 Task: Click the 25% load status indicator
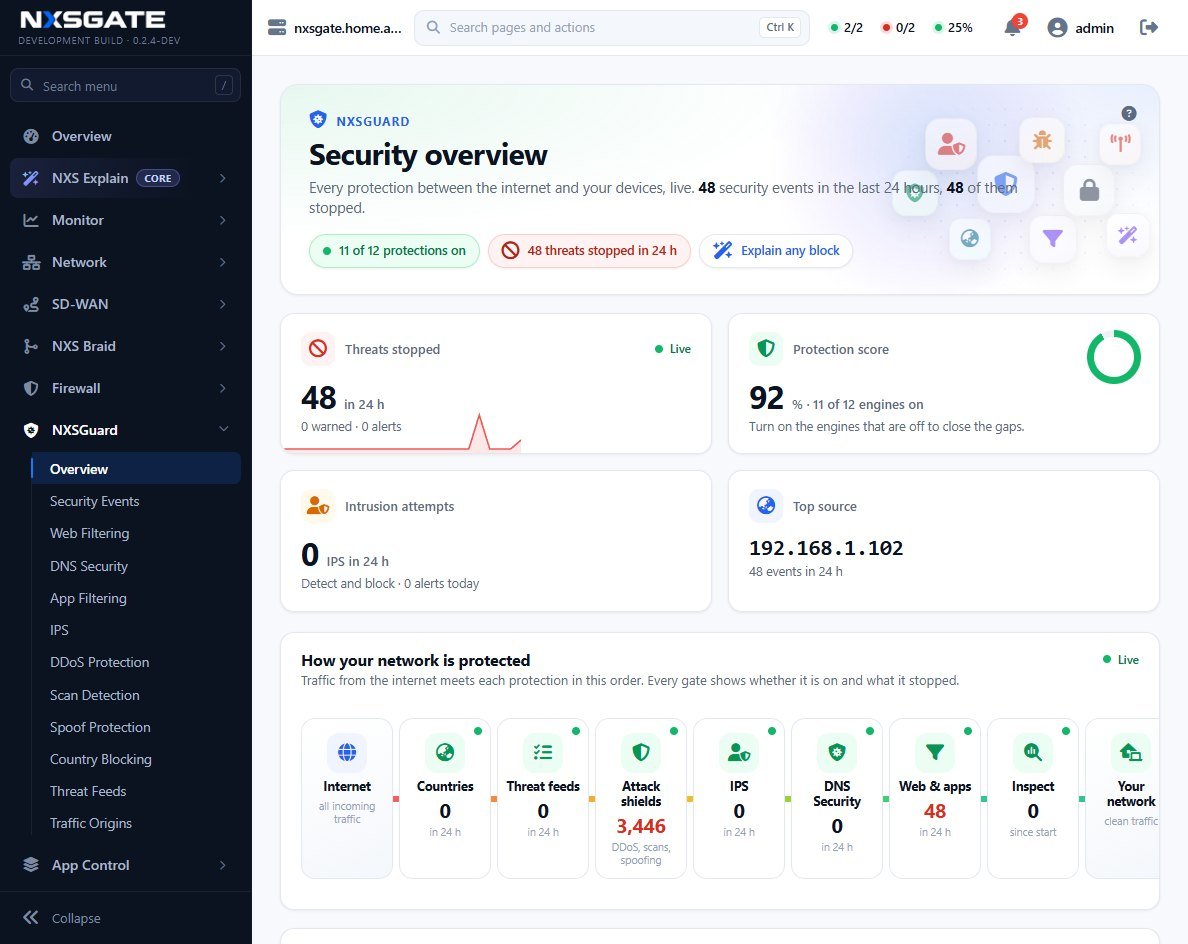pos(954,28)
